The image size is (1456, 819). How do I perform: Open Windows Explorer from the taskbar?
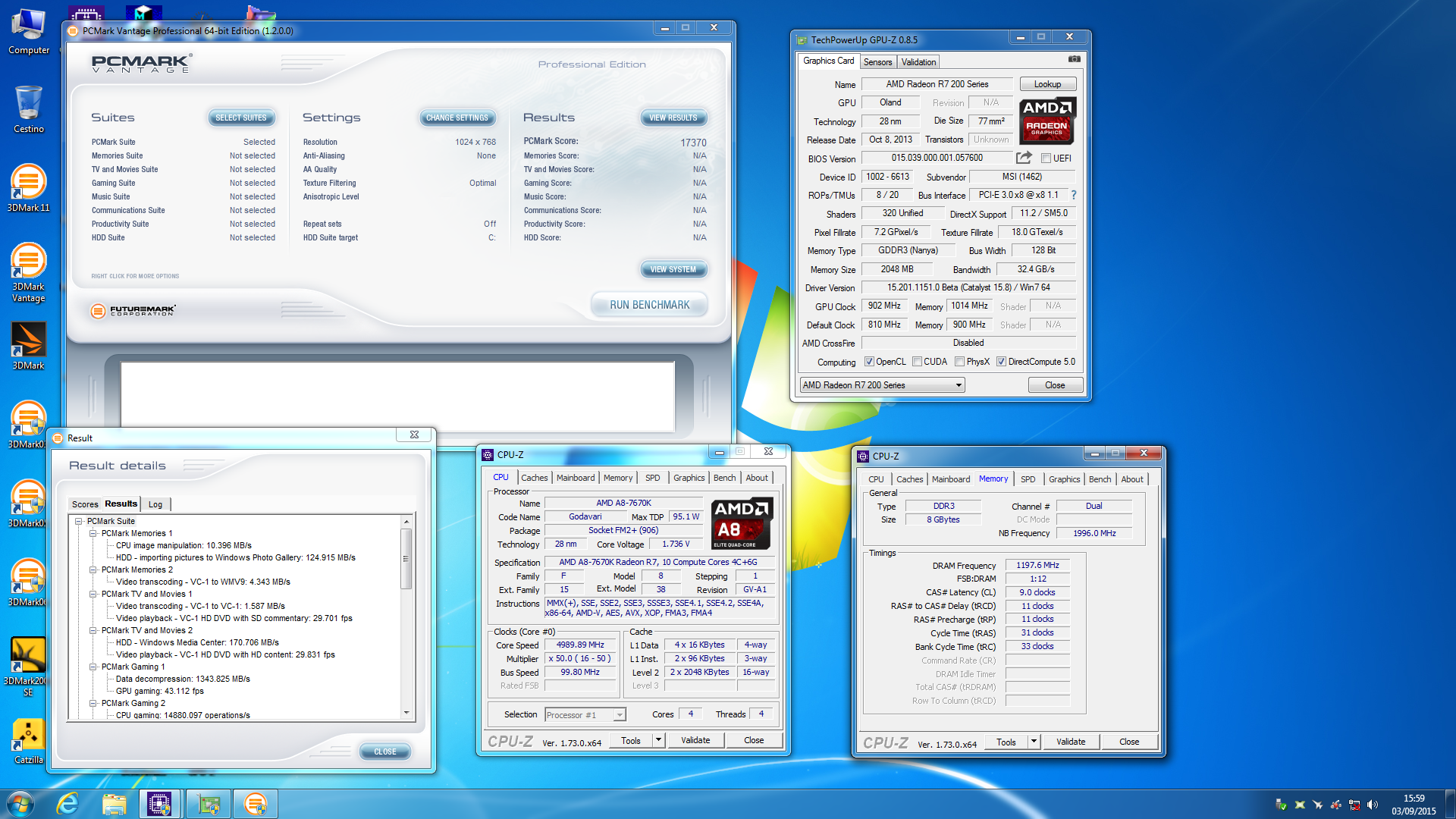(x=114, y=804)
